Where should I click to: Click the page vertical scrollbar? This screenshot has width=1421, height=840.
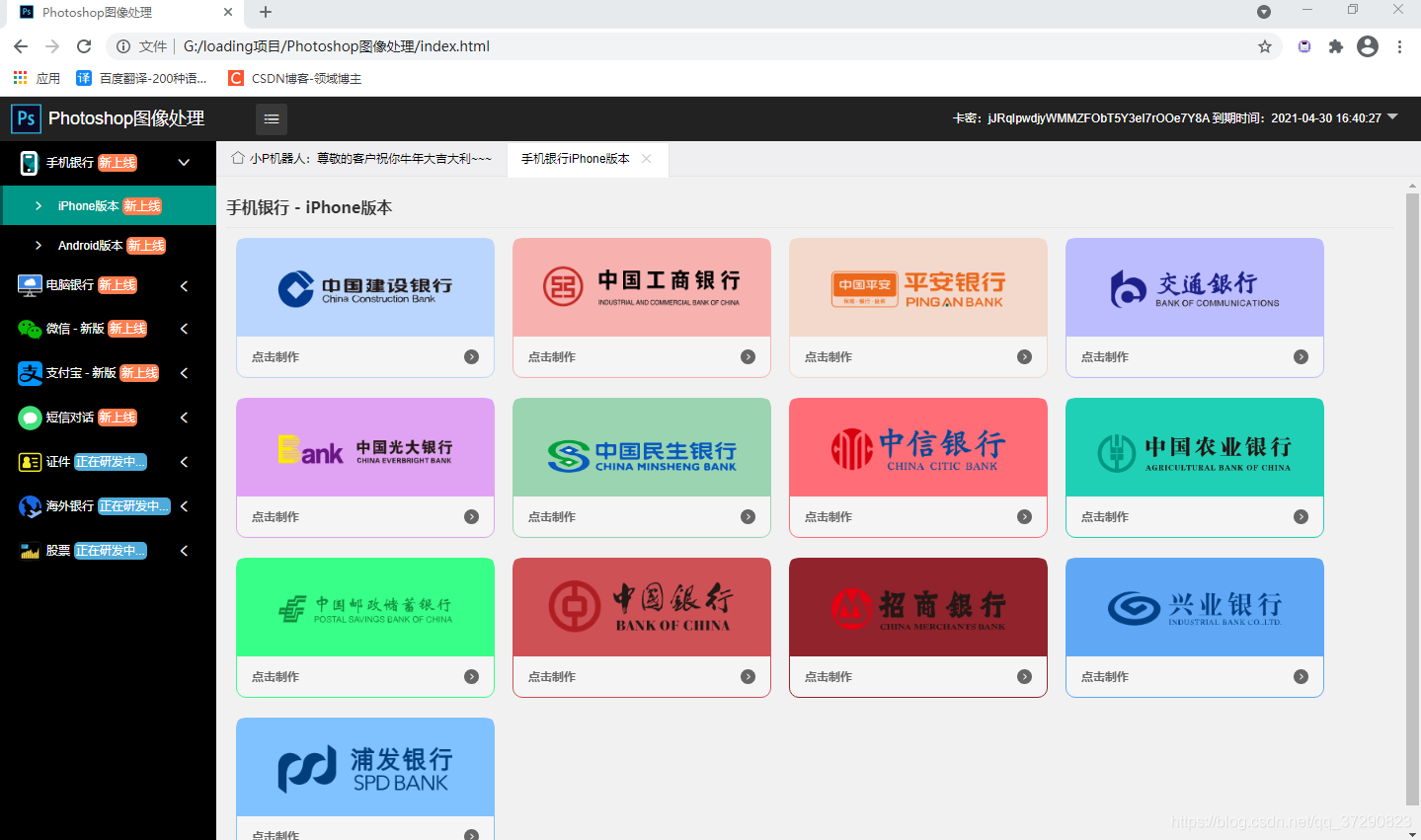click(x=1412, y=499)
